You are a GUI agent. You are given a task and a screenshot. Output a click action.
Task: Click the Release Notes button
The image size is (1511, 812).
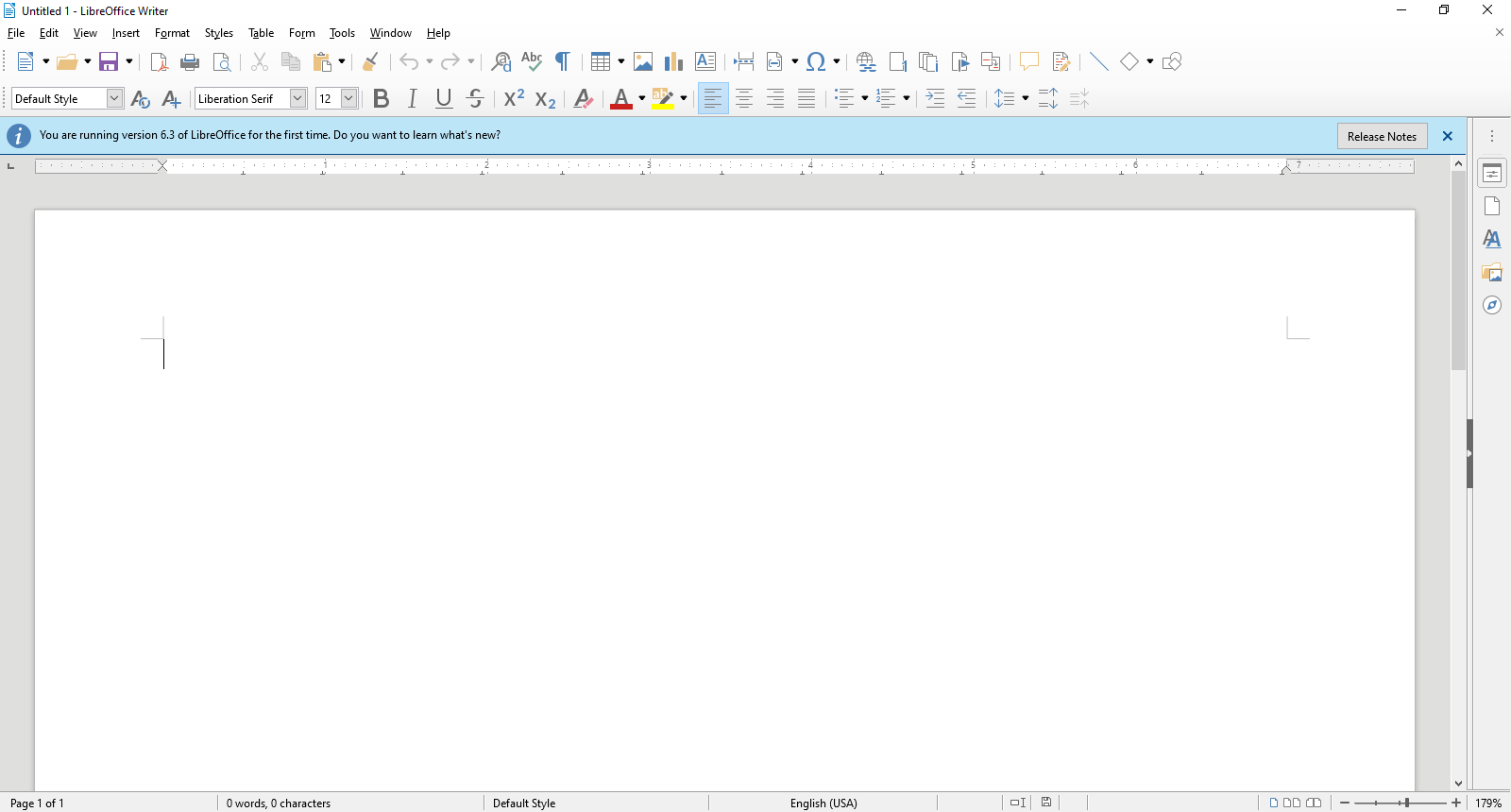click(1383, 136)
